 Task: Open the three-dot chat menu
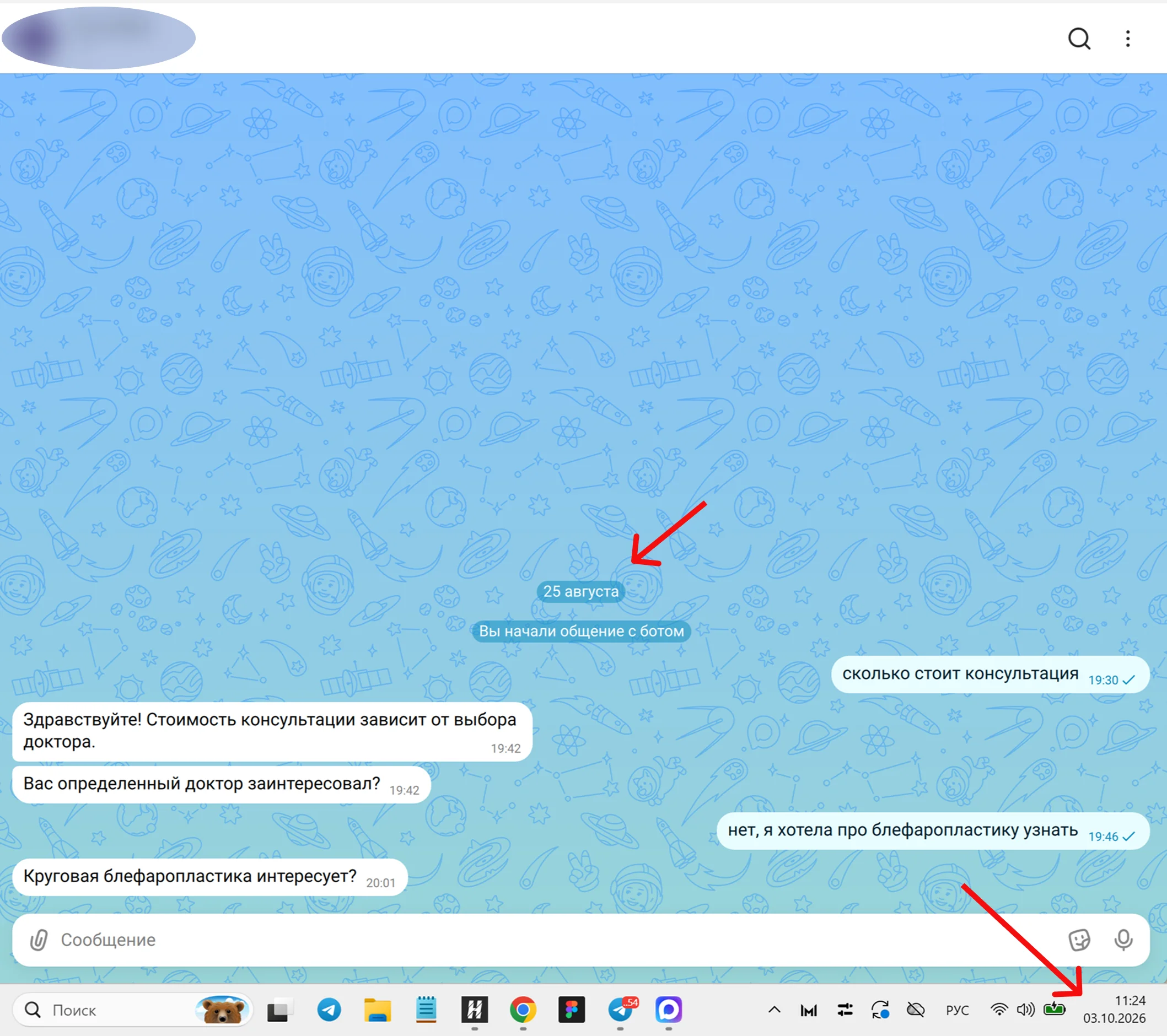click(1128, 39)
